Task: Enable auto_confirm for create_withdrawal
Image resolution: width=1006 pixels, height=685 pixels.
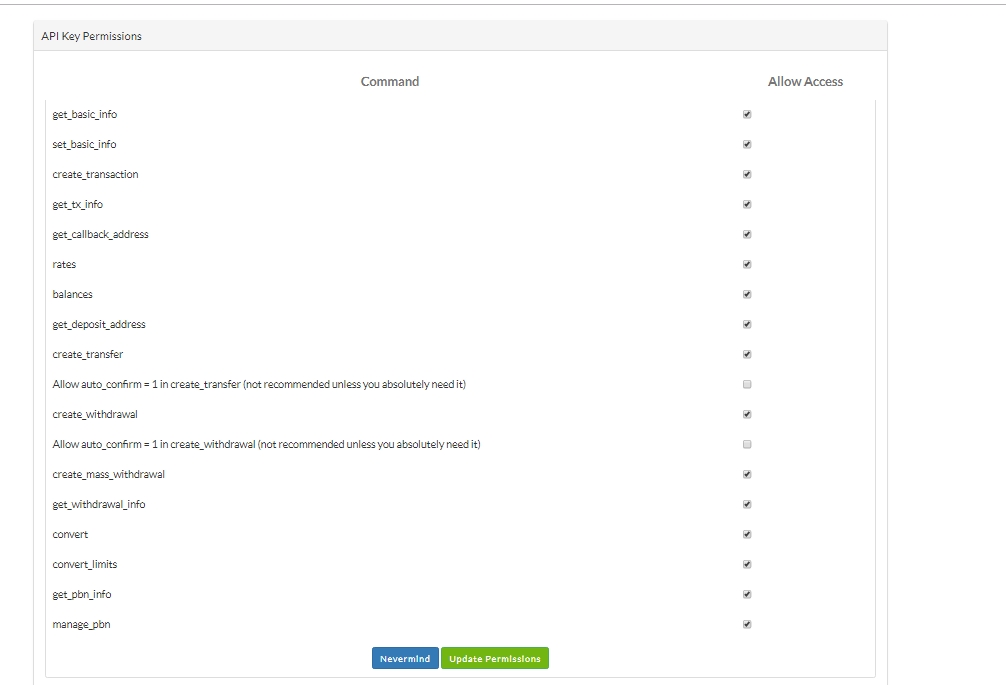Action: (747, 444)
